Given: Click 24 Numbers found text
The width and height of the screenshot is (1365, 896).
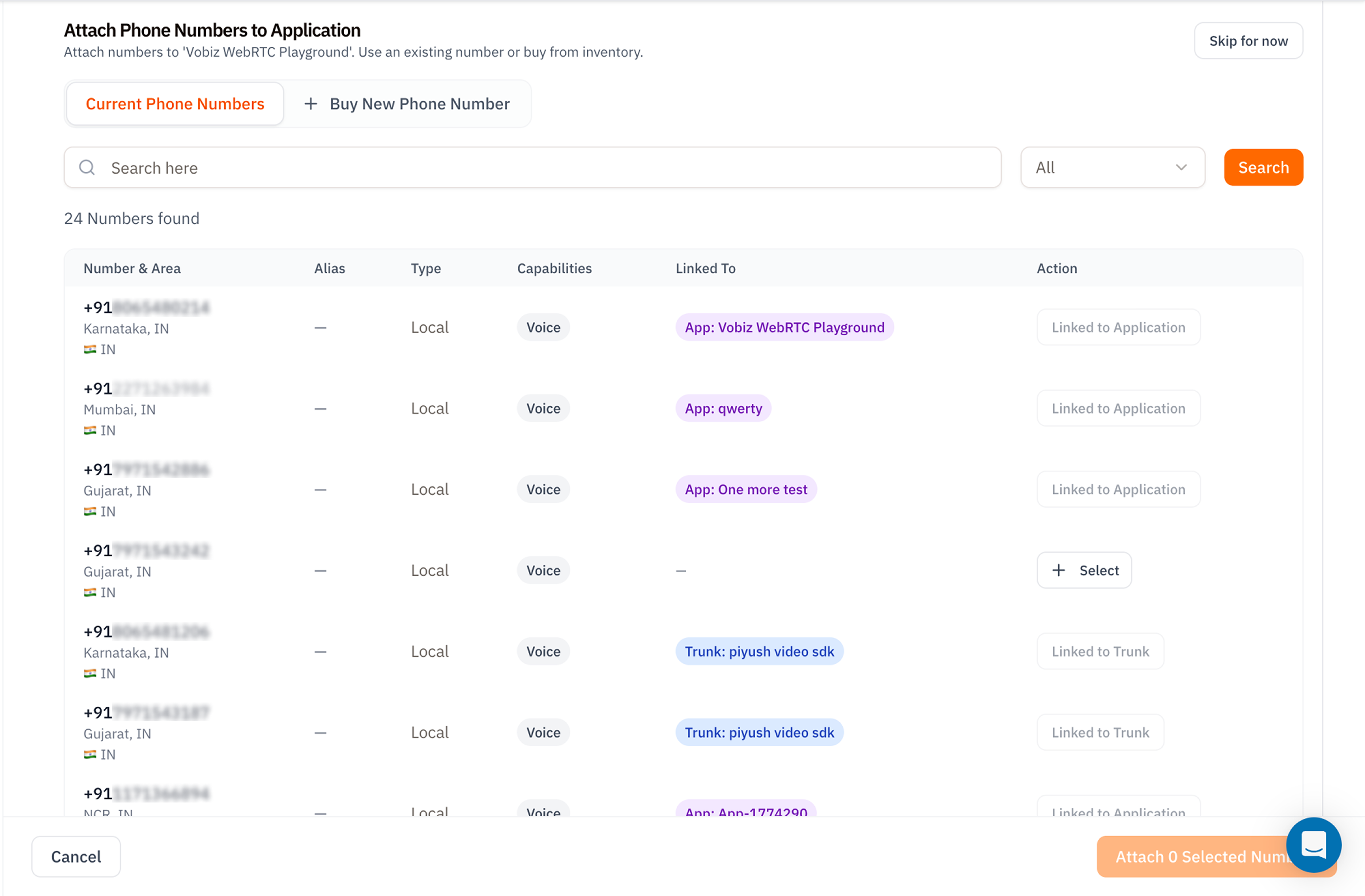Looking at the screenshot, I should click(132, 219).
